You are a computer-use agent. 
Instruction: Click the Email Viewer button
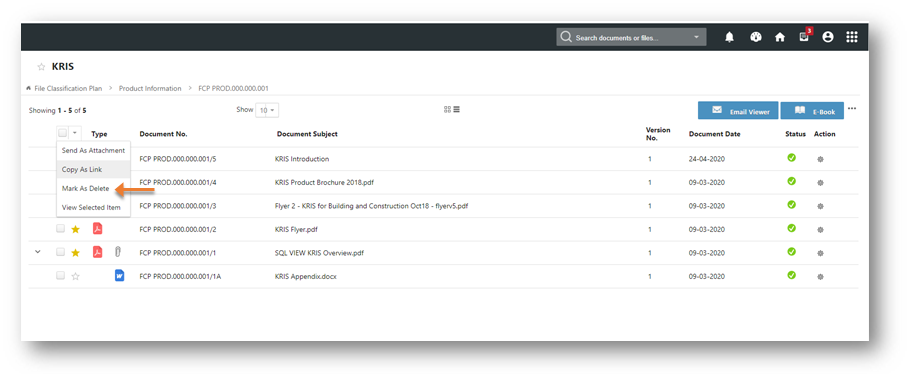click(738, 111)
